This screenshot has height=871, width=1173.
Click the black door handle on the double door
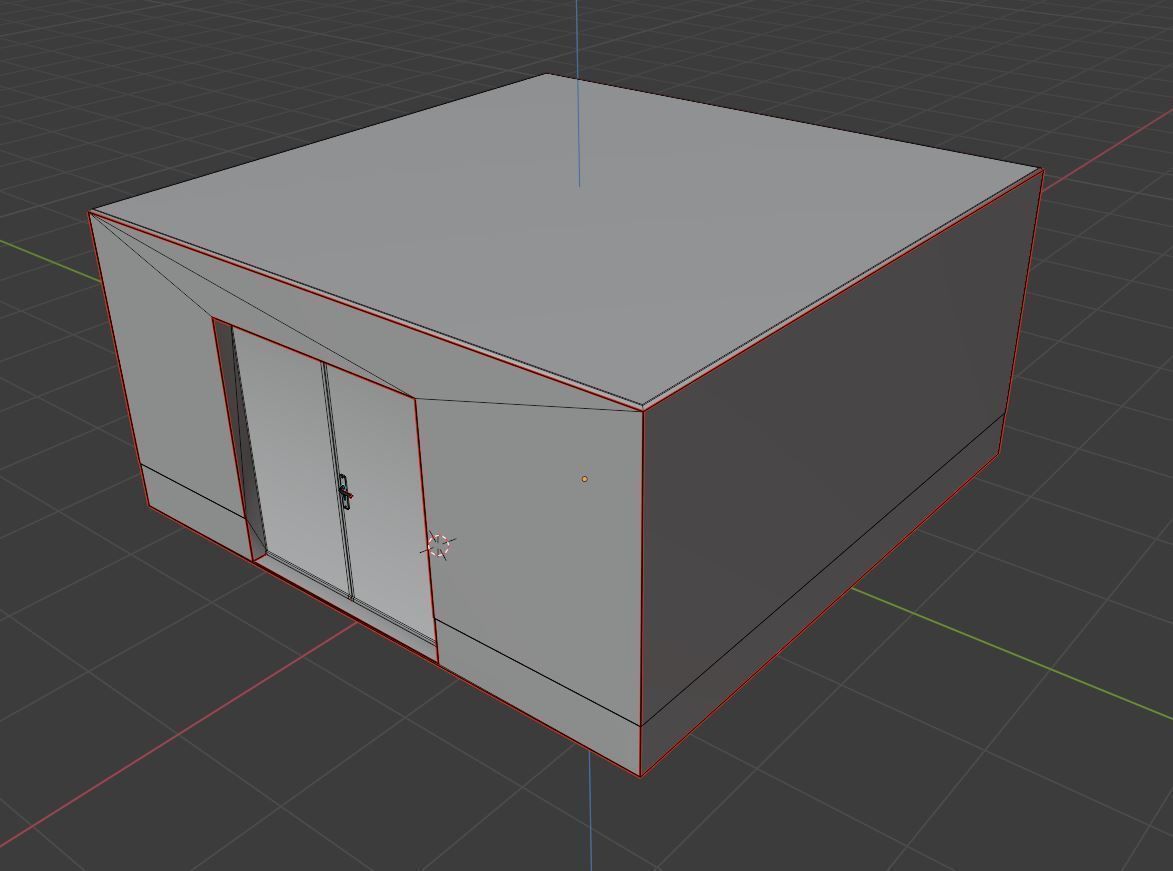344,492
